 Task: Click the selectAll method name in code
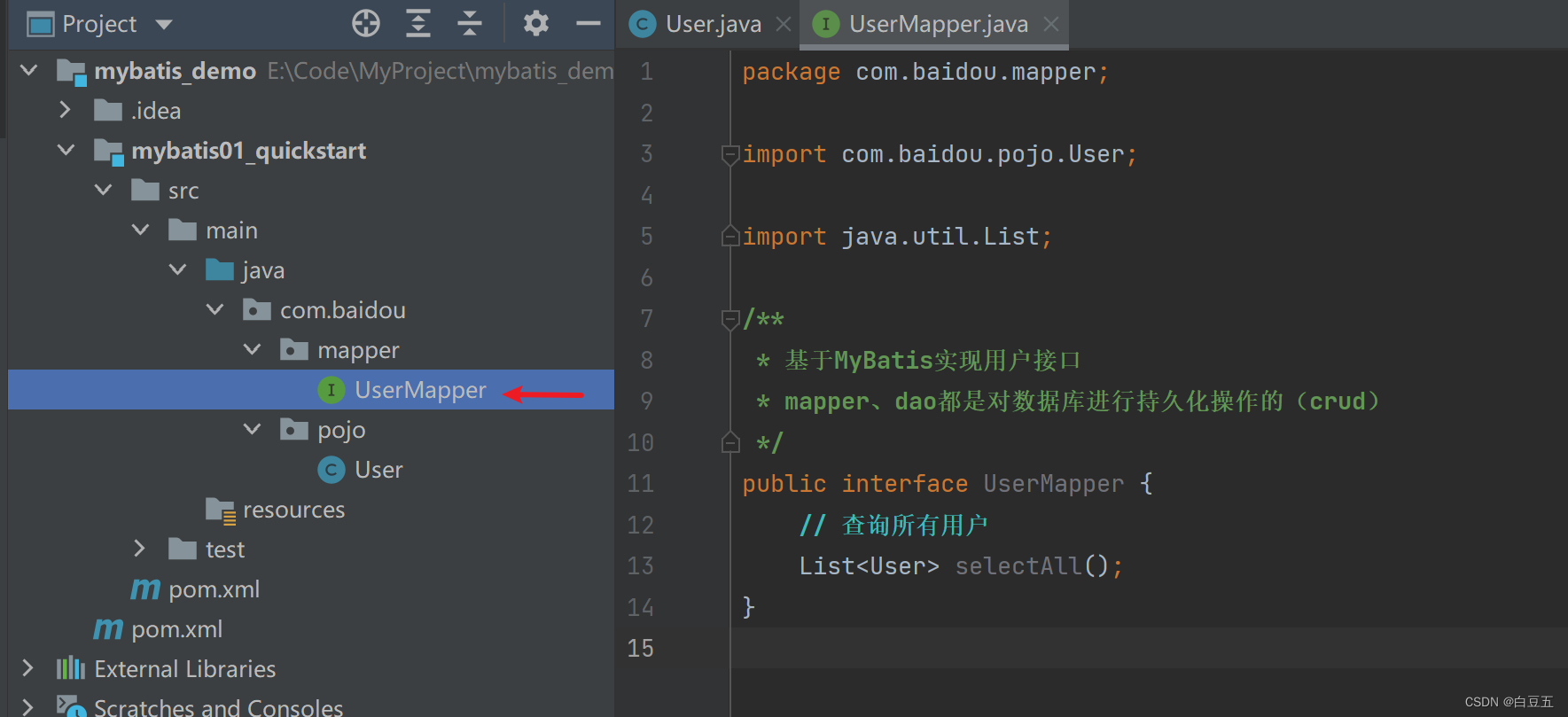1018,565
